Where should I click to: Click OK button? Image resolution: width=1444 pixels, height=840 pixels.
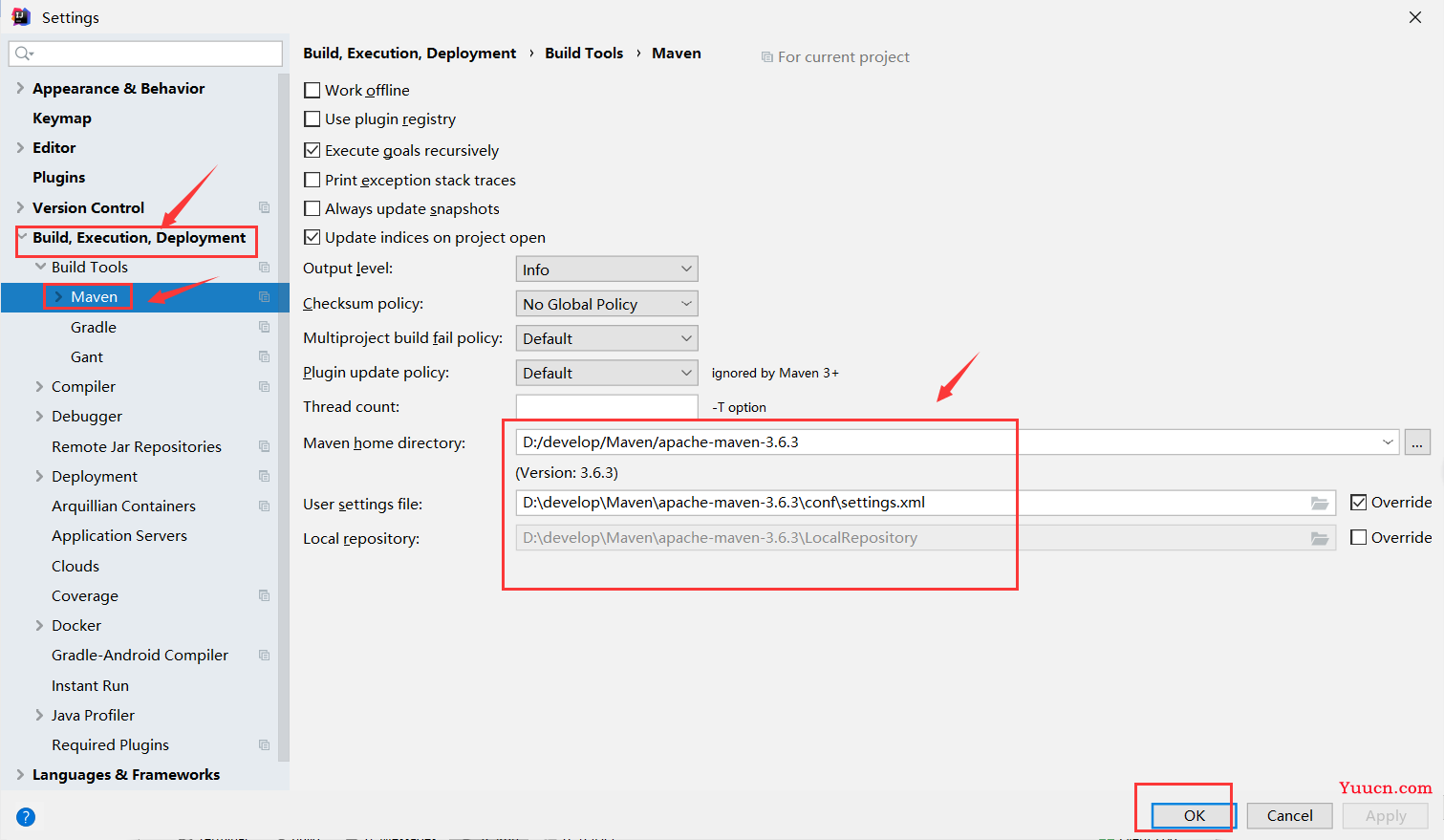pos(1195,815)
